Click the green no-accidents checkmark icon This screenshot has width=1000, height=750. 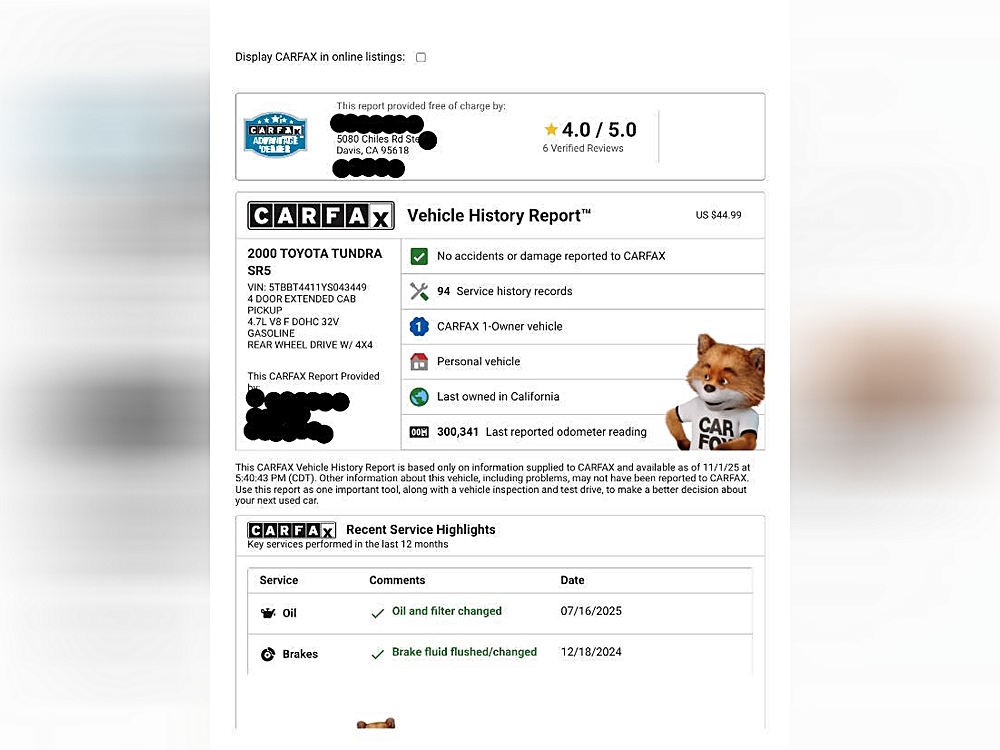pyautogui.click(x=419, y=256)
